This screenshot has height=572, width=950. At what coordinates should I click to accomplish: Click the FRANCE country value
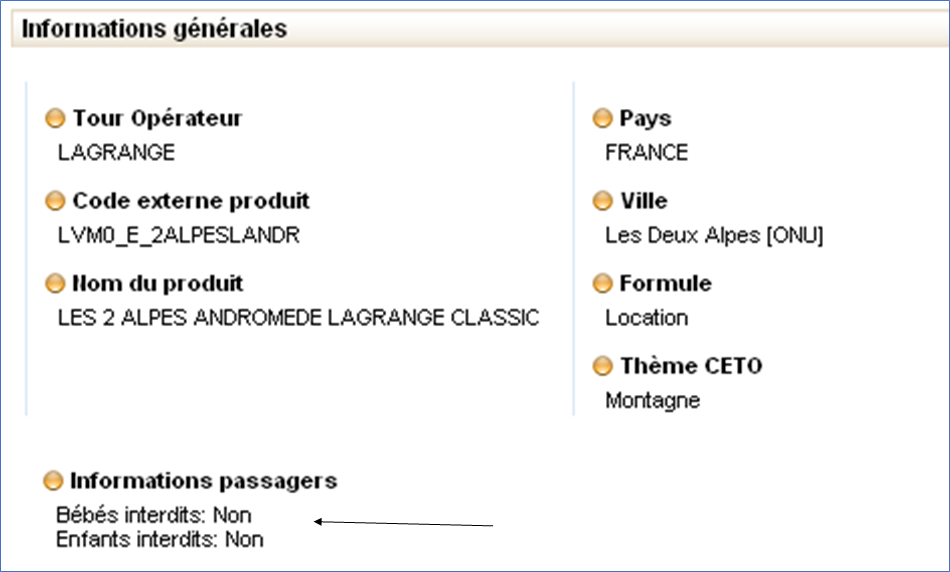click(x=647, y=153)
